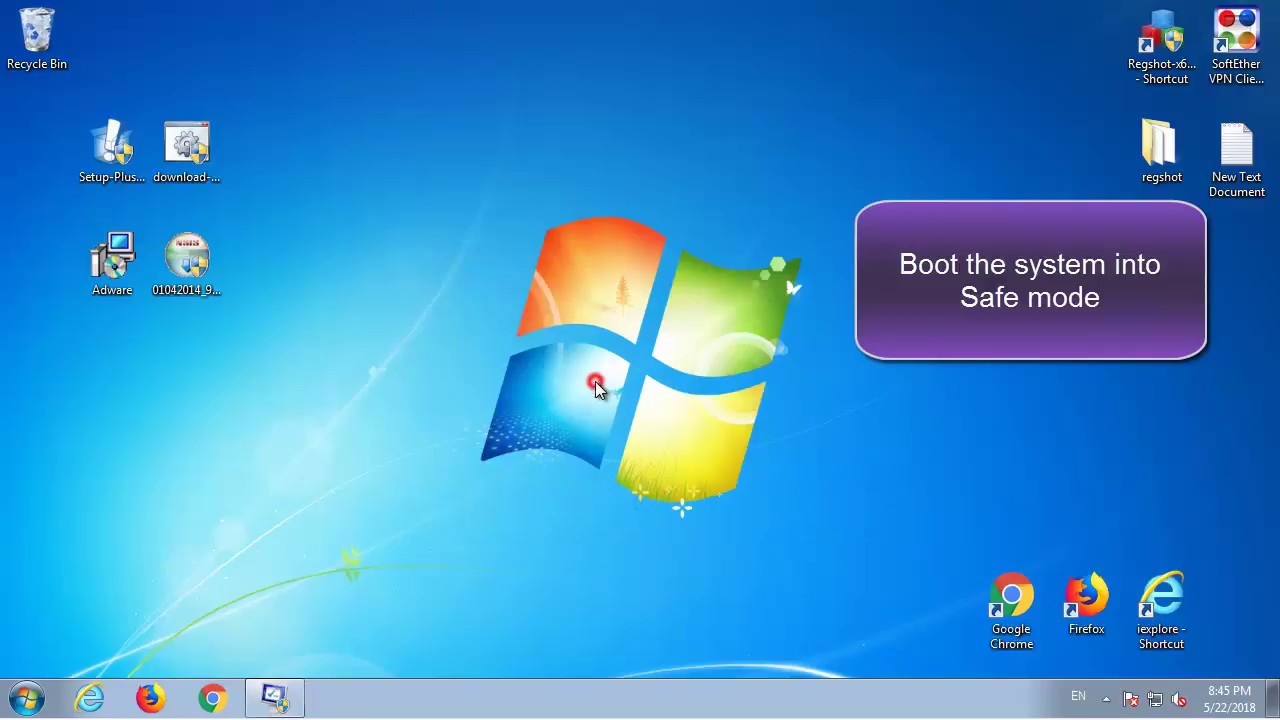Select the Adware desktop icon

[x=112, y=265]
